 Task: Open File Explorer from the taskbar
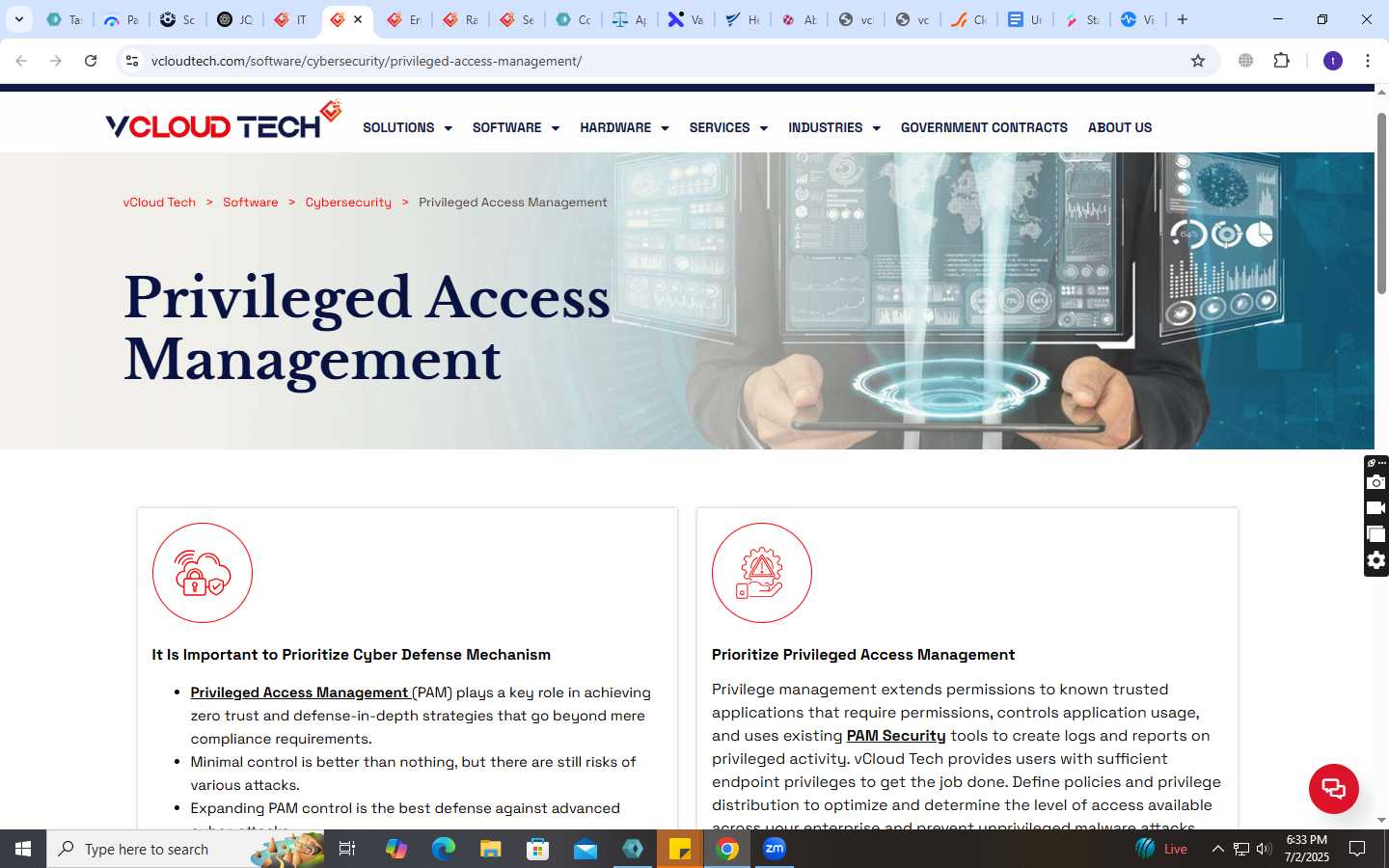tap(490, 849)
